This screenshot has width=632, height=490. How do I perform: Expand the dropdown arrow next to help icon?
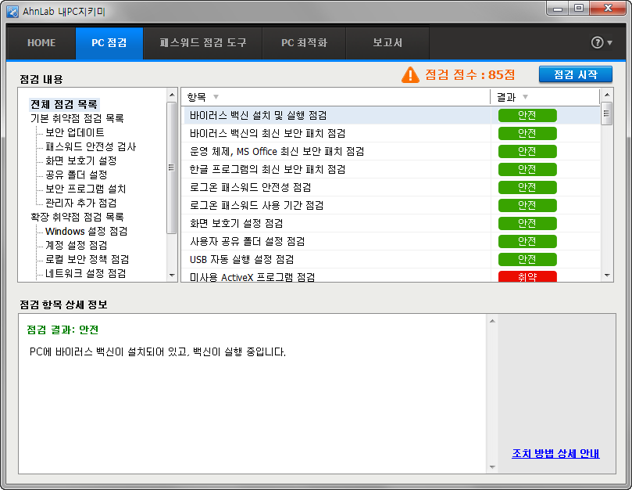click(x=610, y=44)
